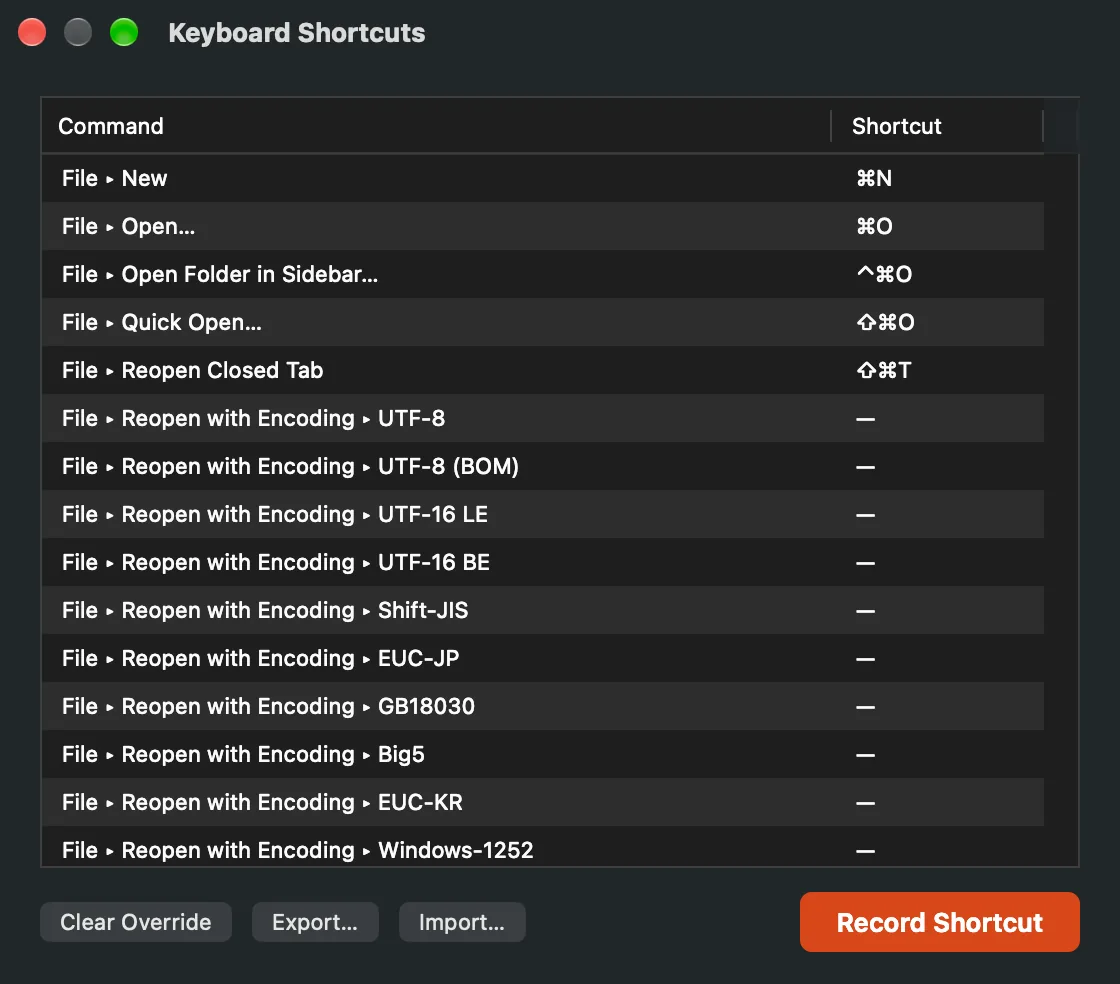This screenshot has width=1120, height=984.
Task: Select the File ▸ New row
Action: pos(543,178)
